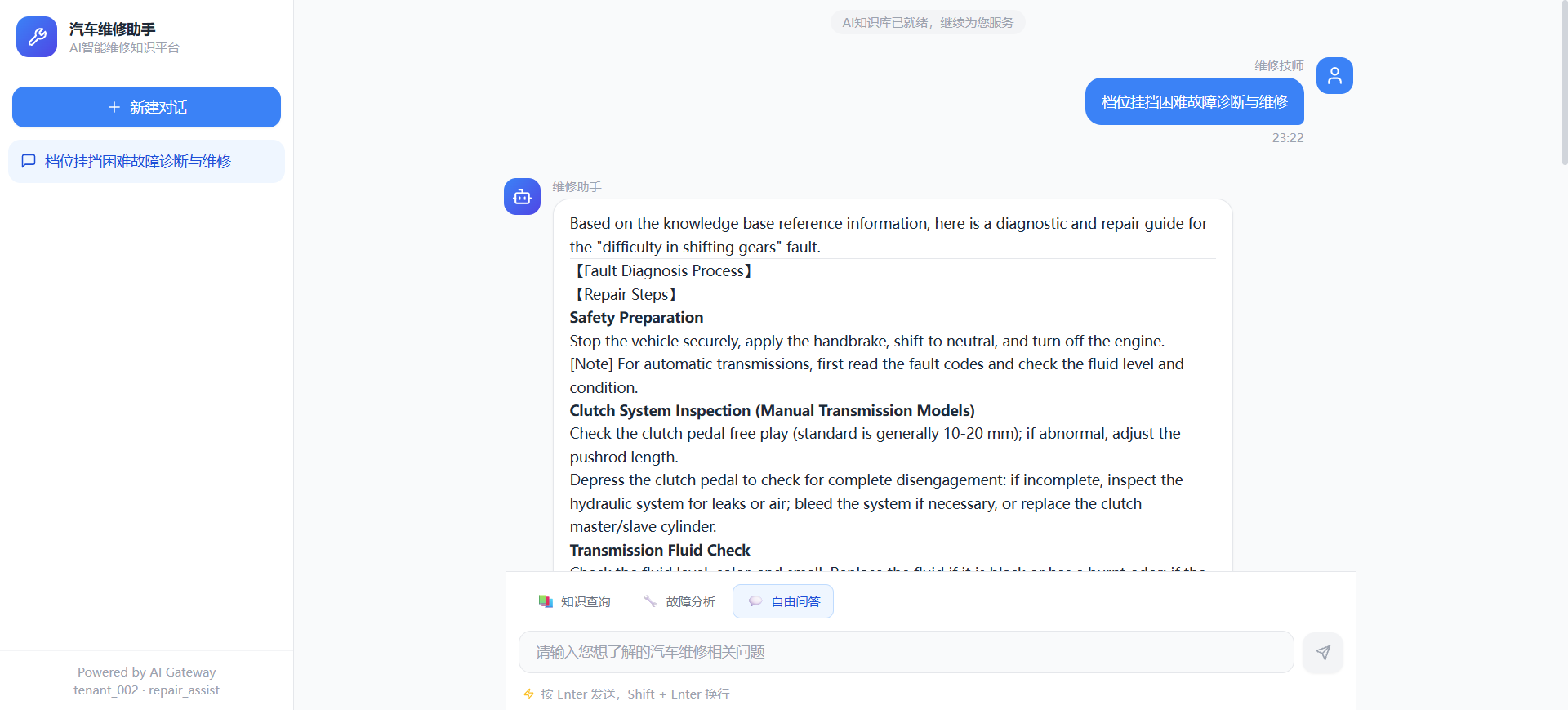1568x710 pixels.
Task: Click the robot avatar icon for 维修助手
Action: pyautogui.click(x=522, y=196)
